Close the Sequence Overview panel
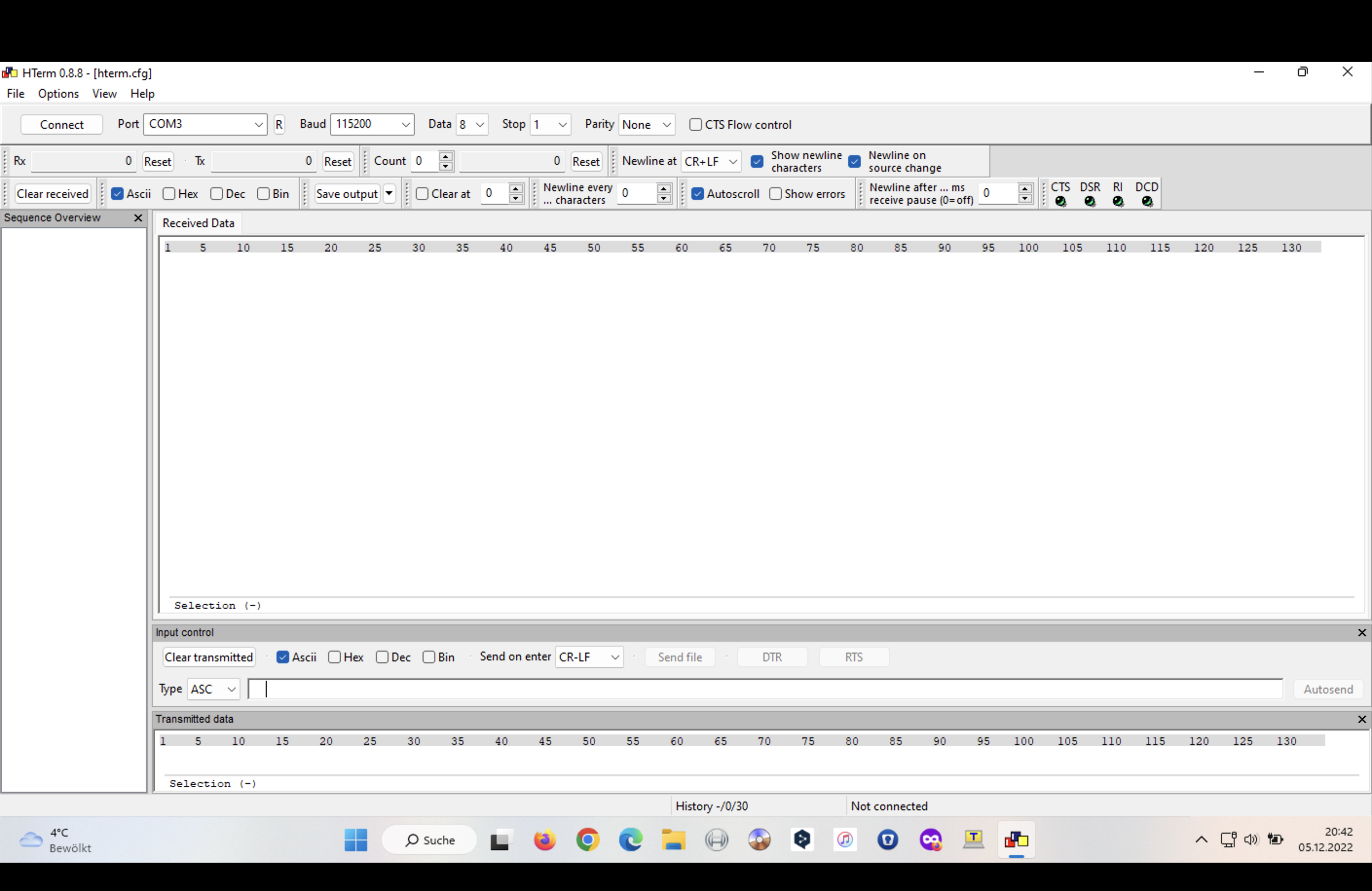 pyautogui.click(x=138, y=218)
